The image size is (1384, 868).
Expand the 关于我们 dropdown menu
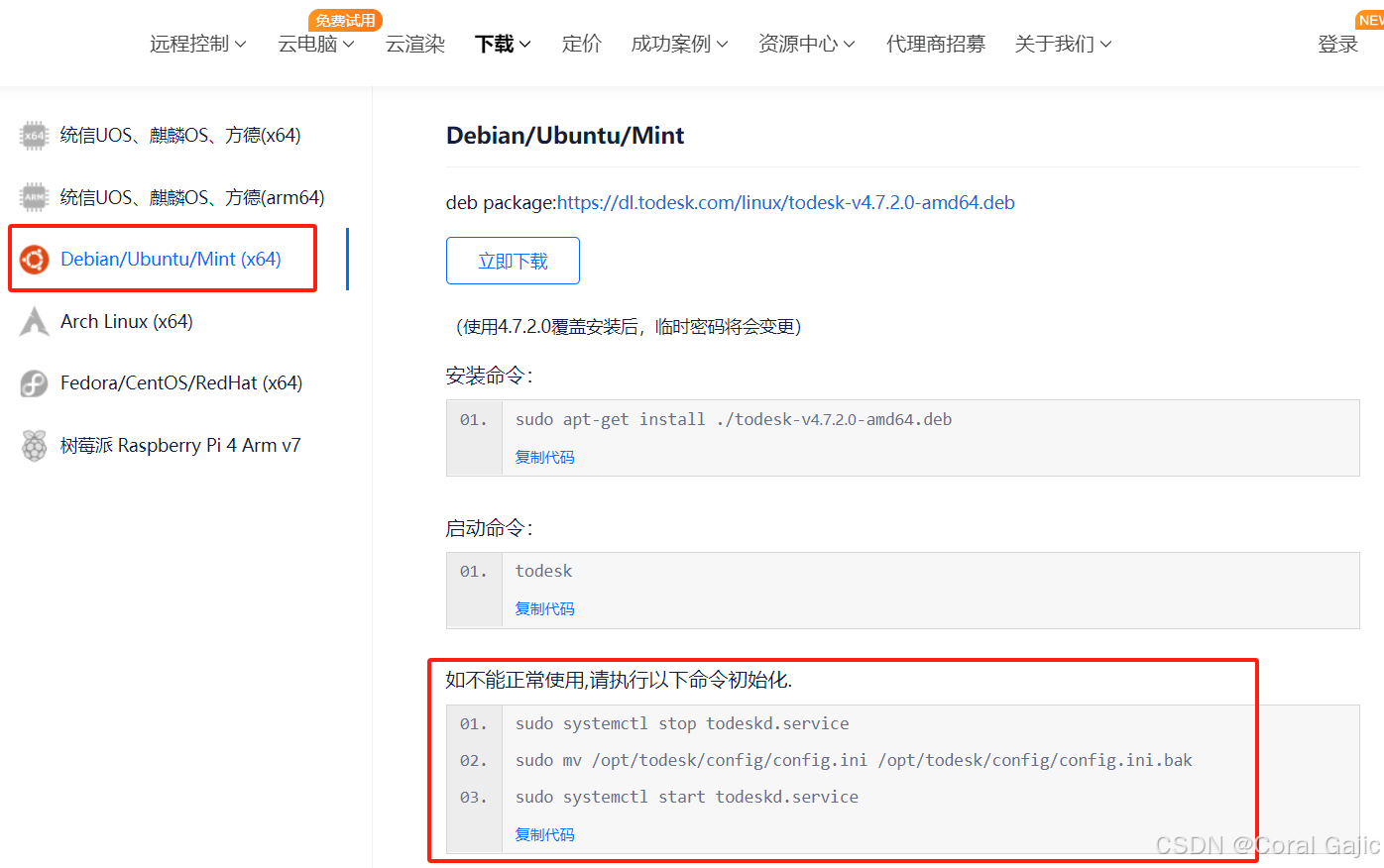pos(1064,44)
